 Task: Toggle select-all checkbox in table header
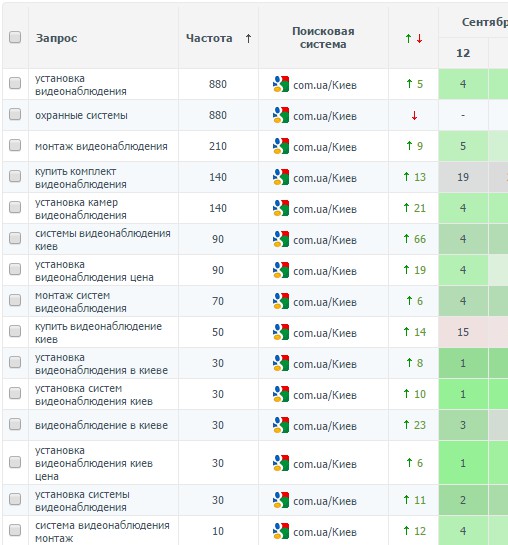pyautogui.click(x=15, y=37)
